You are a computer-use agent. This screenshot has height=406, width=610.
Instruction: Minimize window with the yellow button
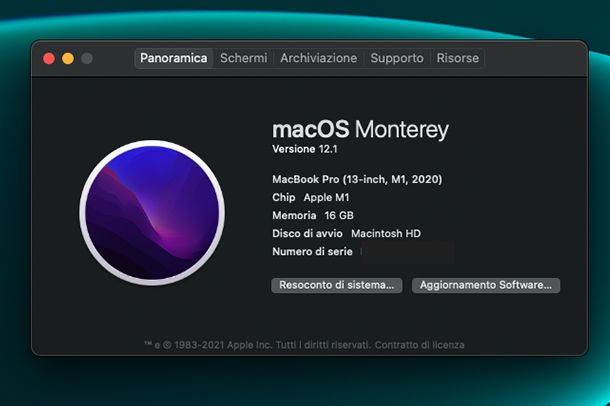coord(68,59)
